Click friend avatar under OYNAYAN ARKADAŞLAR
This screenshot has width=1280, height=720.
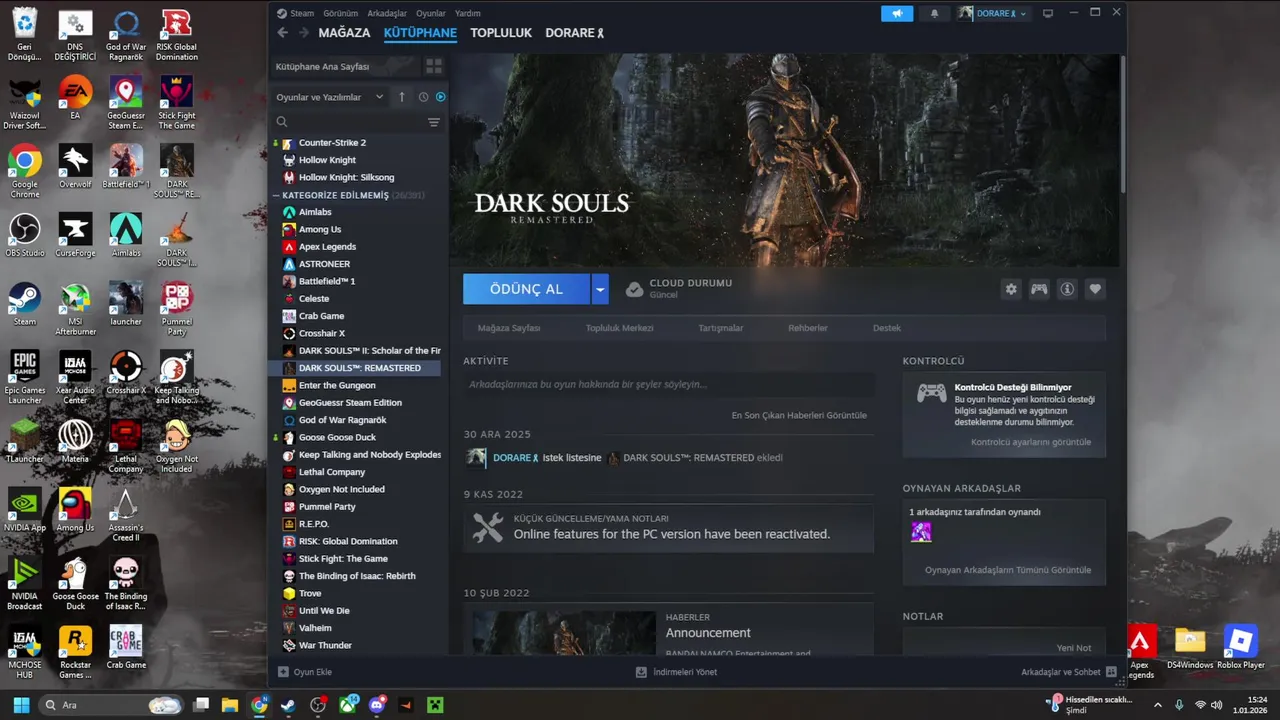coord(921,532)
